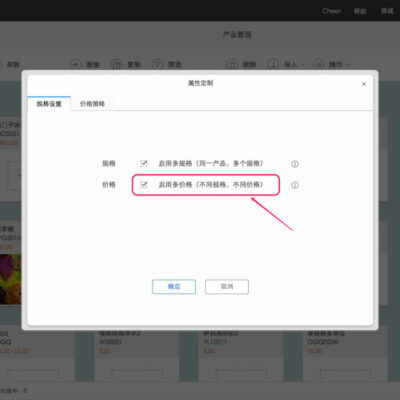The image size is (400, 400).
Task: Expand the 操作 dropdown arrow
Action: [348, 65]
